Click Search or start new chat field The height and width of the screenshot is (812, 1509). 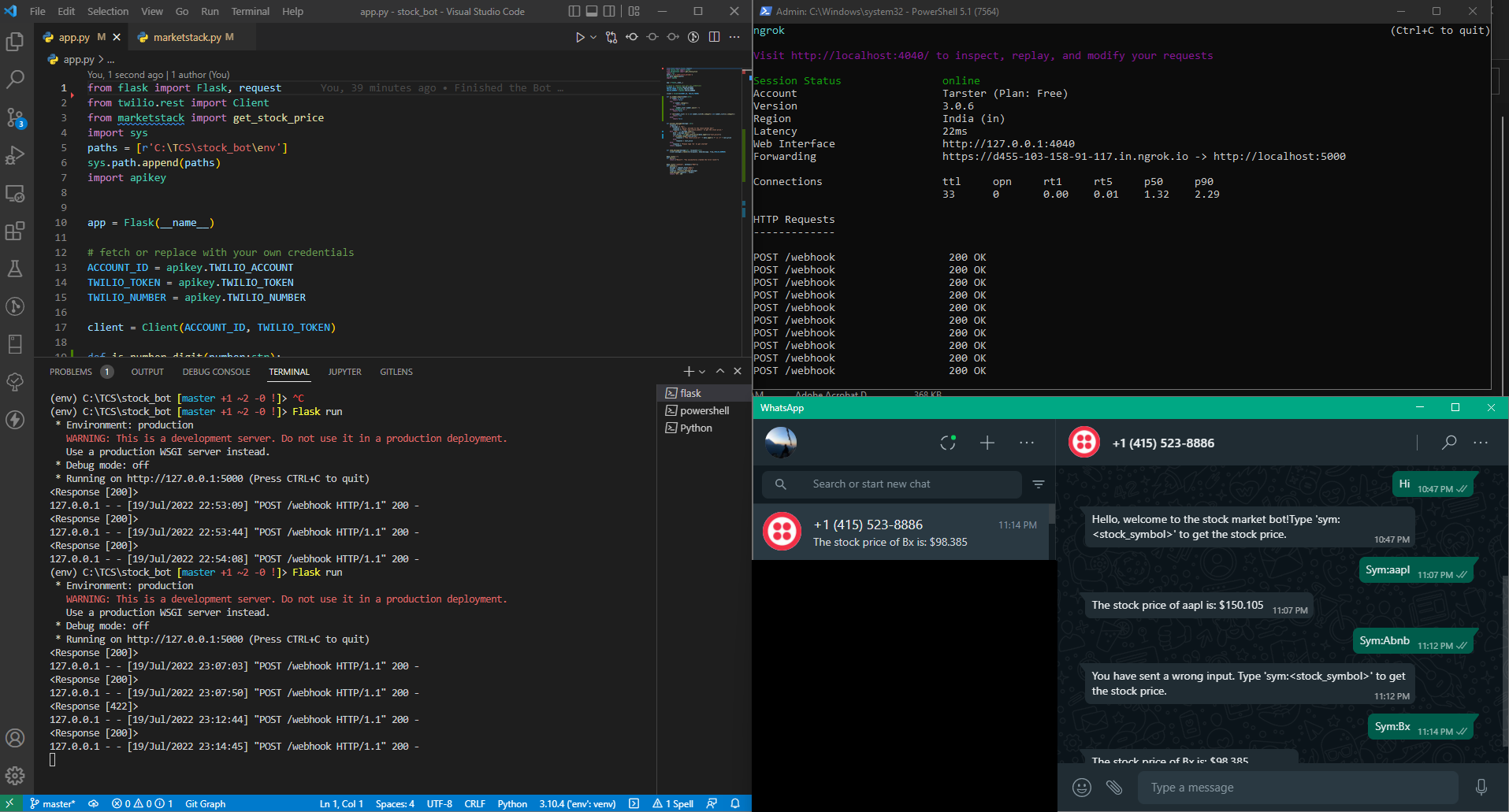892,484
